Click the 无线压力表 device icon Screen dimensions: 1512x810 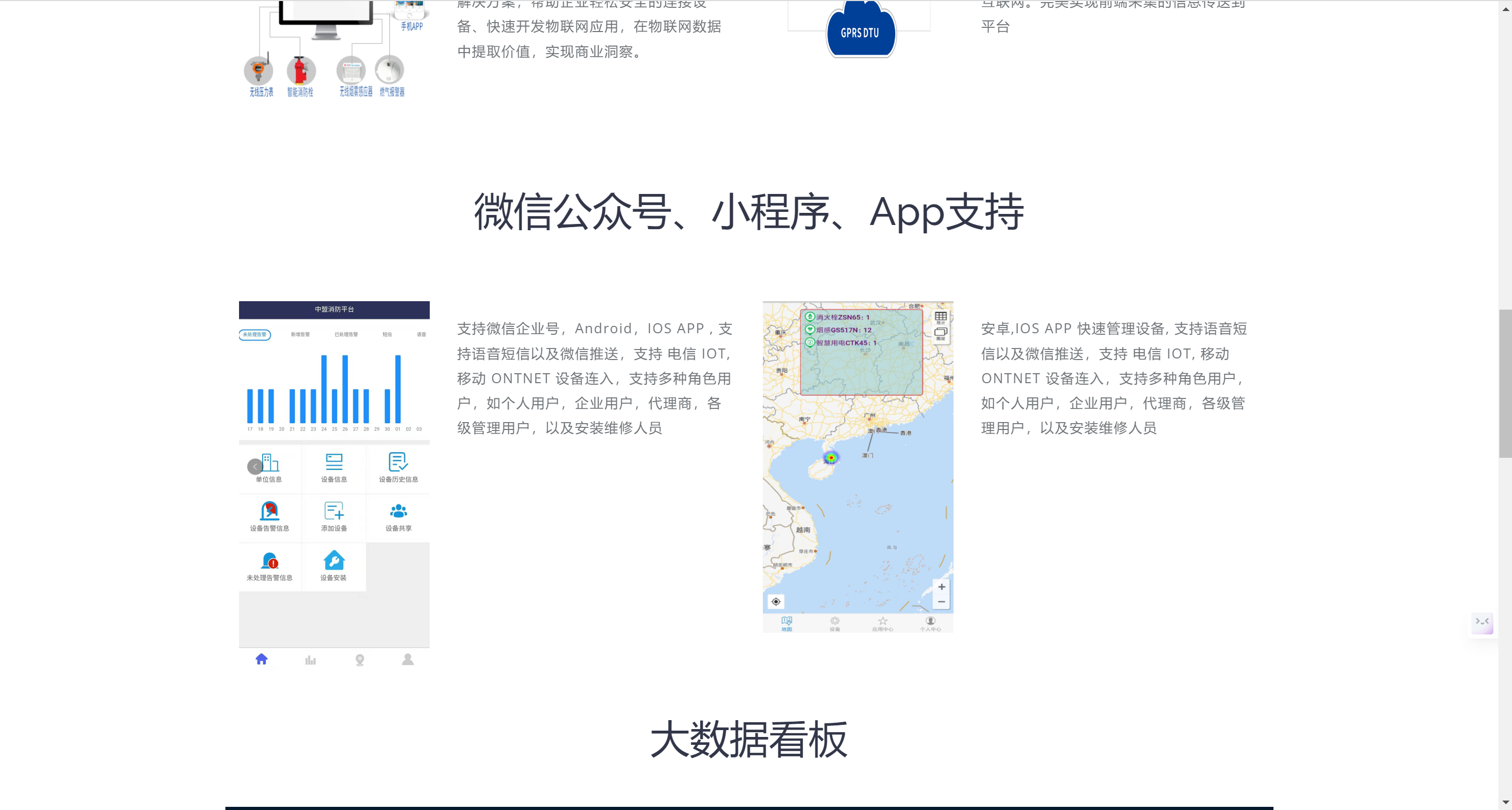pos(259,71)
